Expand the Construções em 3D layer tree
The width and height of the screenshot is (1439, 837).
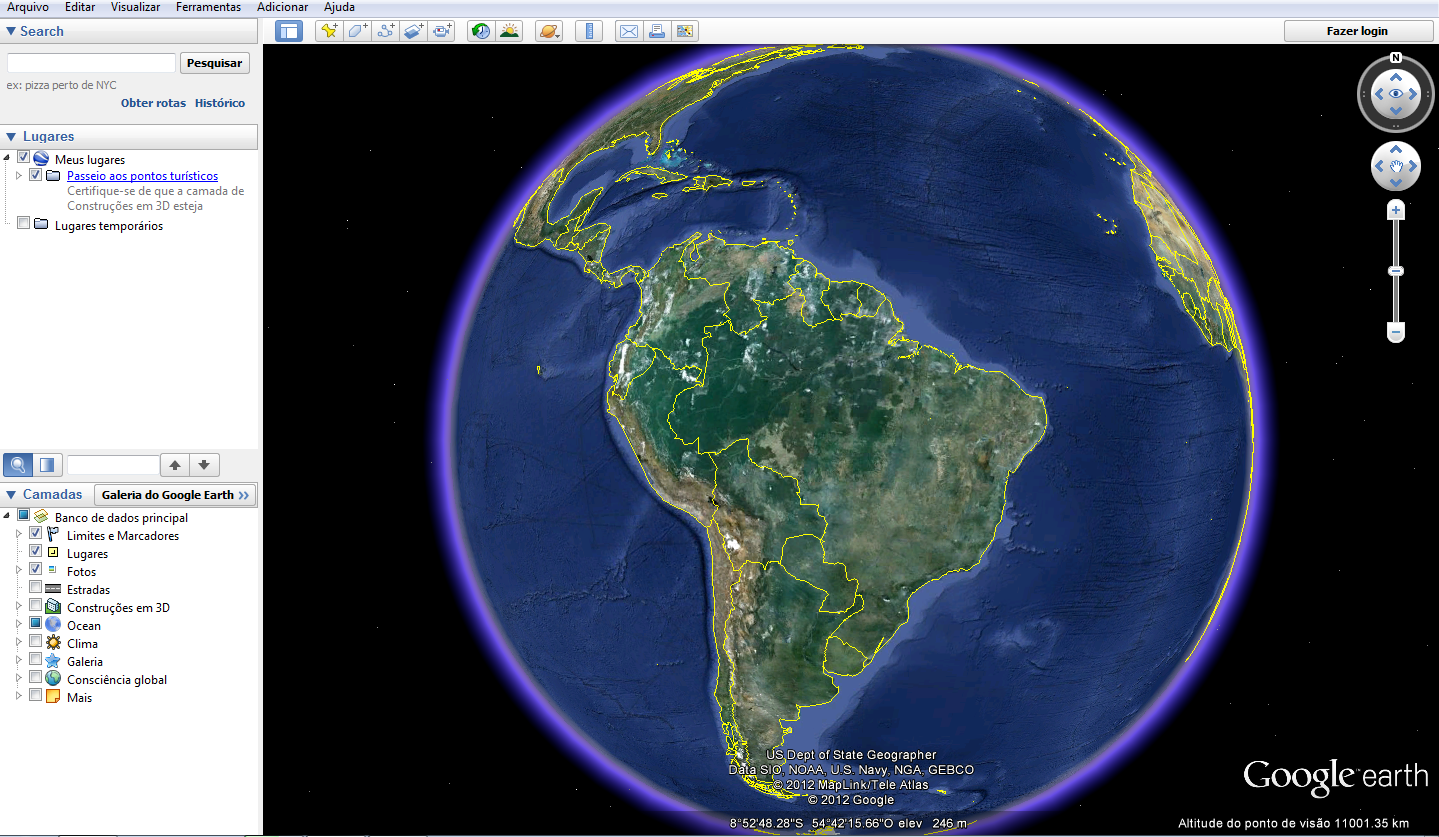pos(18,607)
